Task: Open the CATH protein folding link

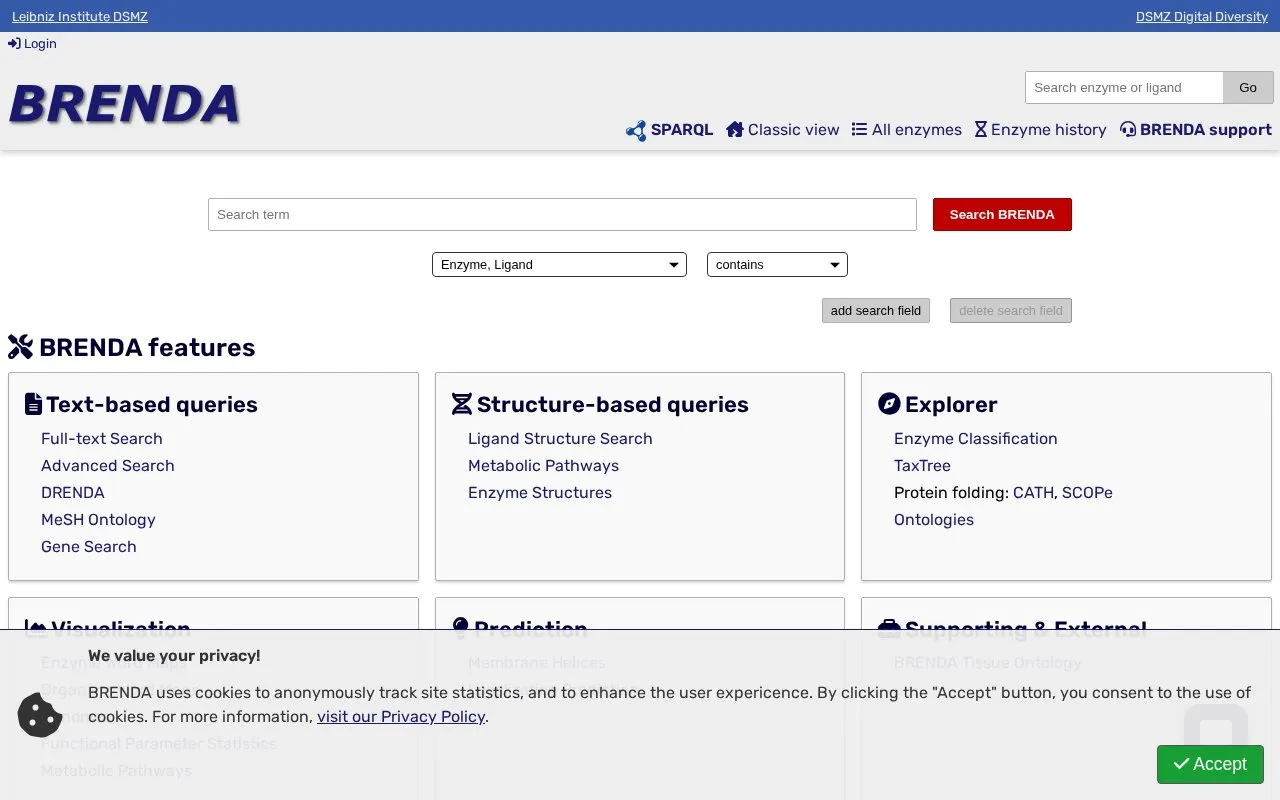Action: pos(1033,492)
